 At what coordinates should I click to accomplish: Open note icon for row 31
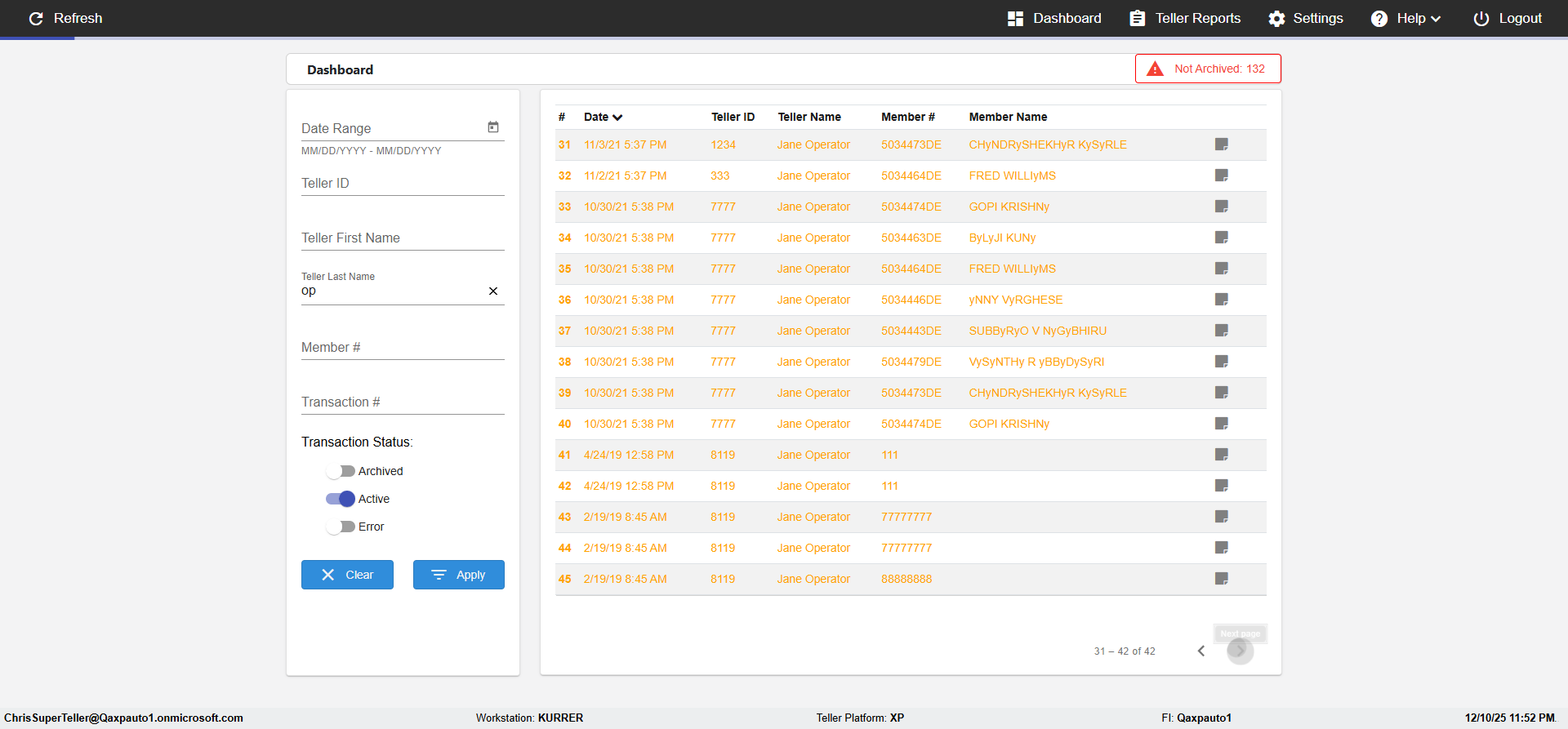point(1222,144)
